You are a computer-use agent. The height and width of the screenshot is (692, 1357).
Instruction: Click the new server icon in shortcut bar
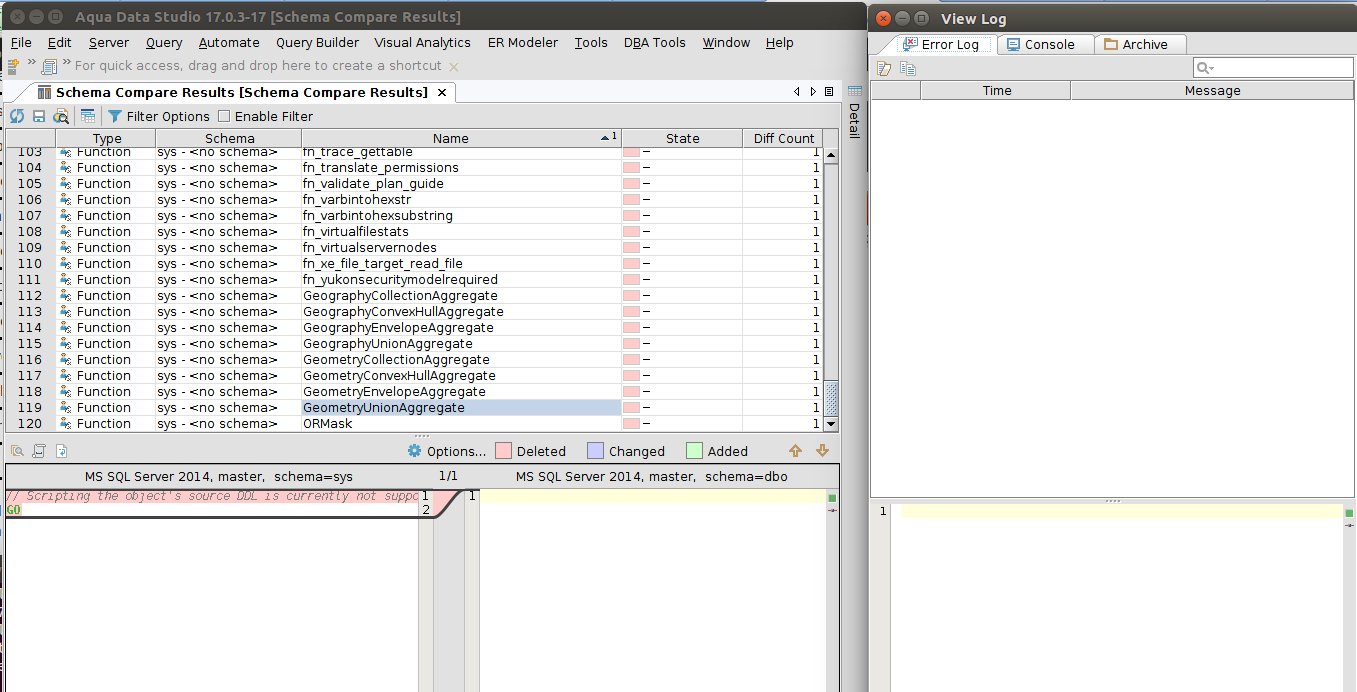click(13, 66)
